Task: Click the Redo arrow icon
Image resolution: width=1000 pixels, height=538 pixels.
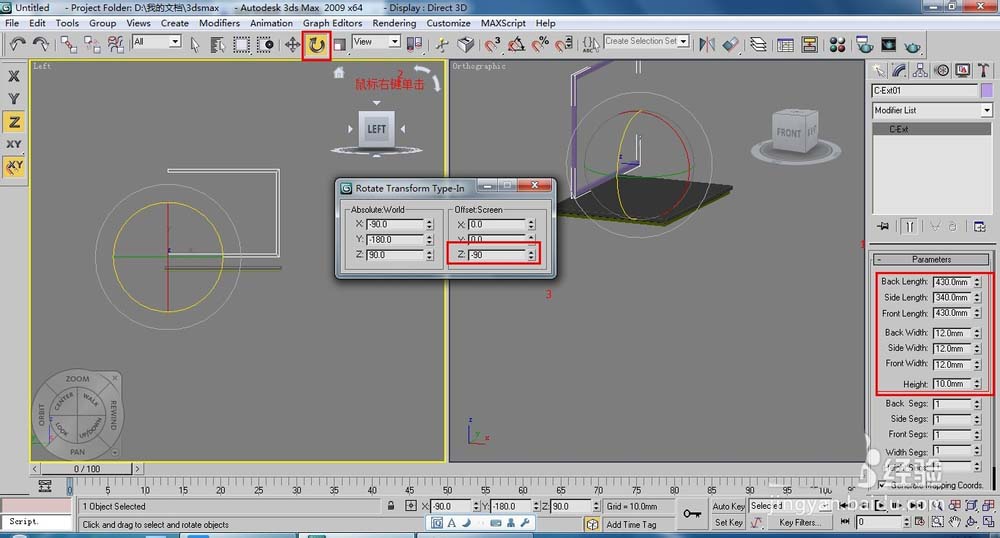Action: click(41, 44)
